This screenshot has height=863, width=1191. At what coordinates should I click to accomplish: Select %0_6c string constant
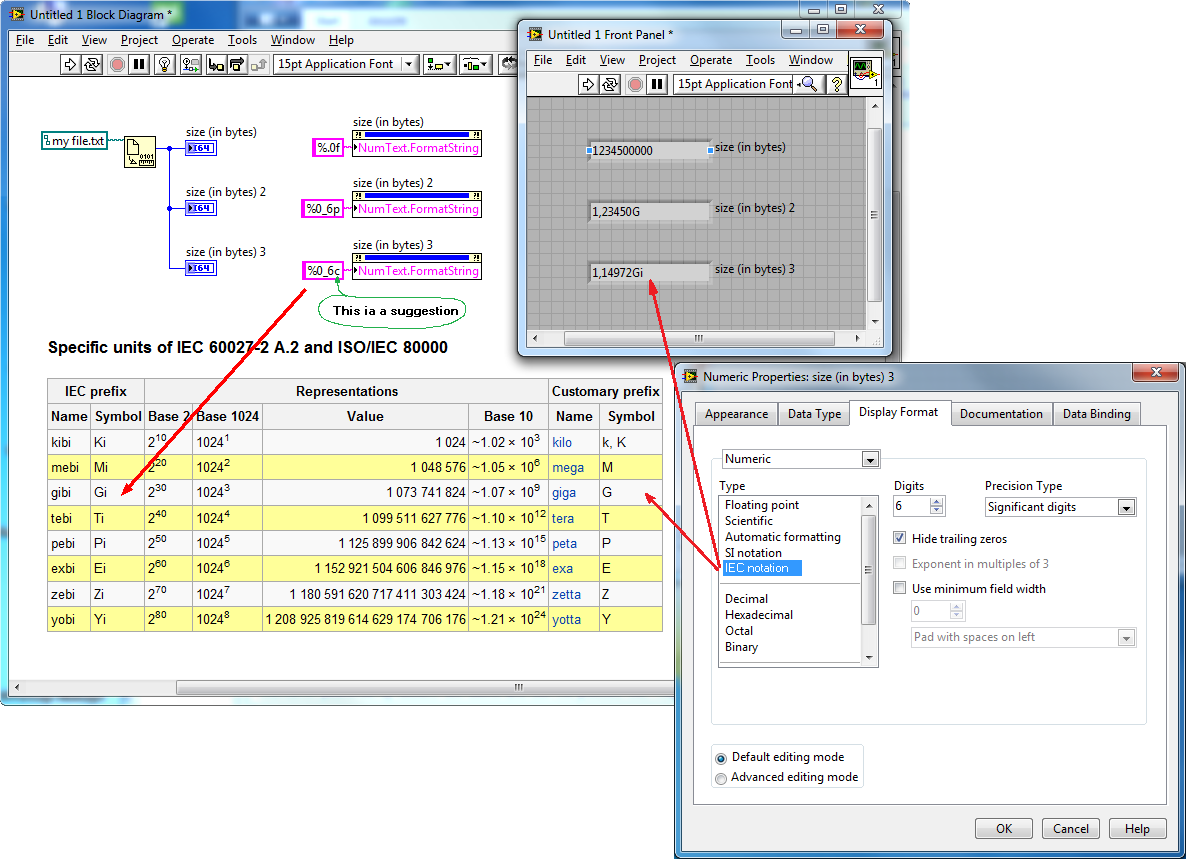(x=323, y=270)
